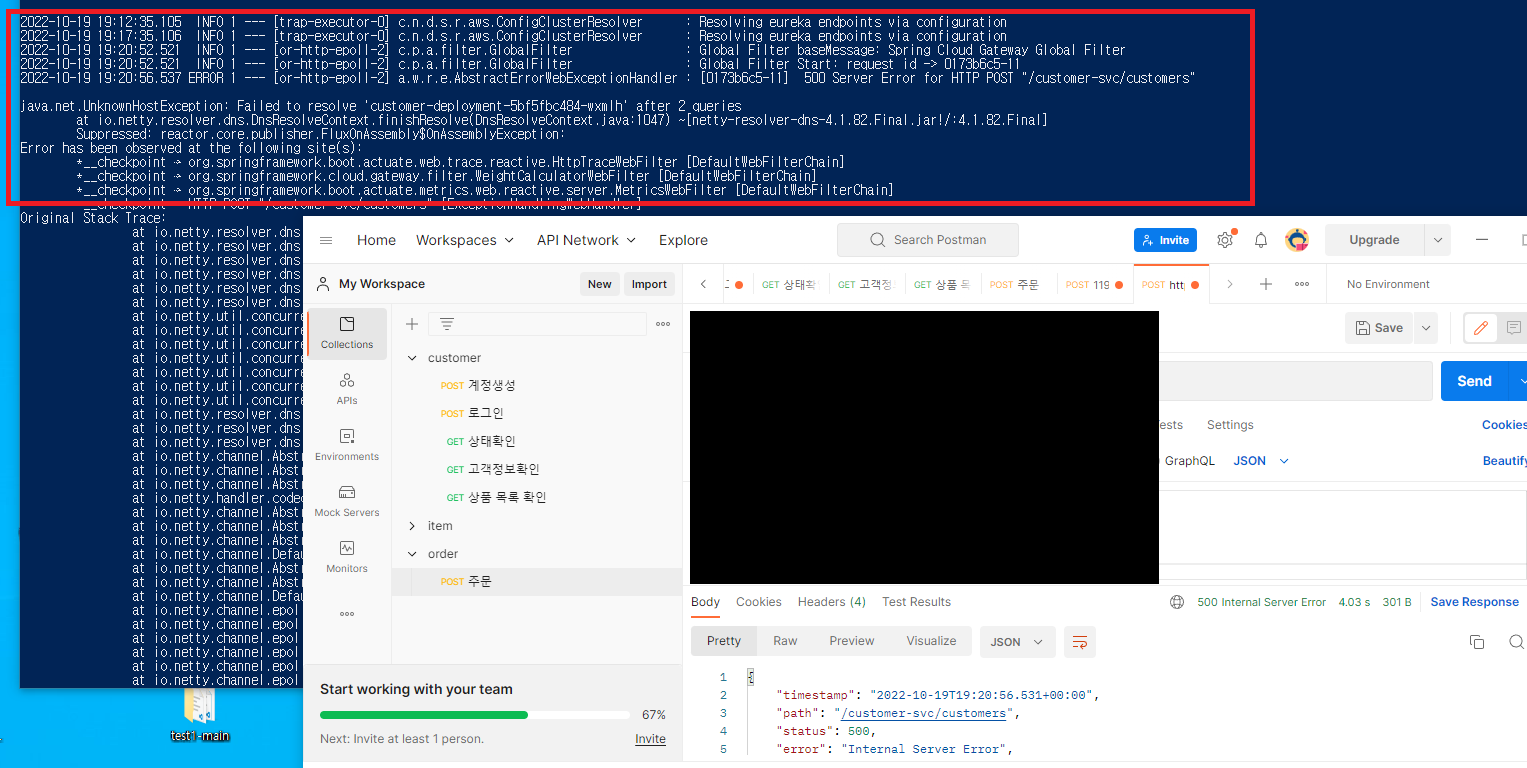This screenshot has width=1527, height=768.
Task: Click the Invite link in team panel
Action: [x=650, y=739]
